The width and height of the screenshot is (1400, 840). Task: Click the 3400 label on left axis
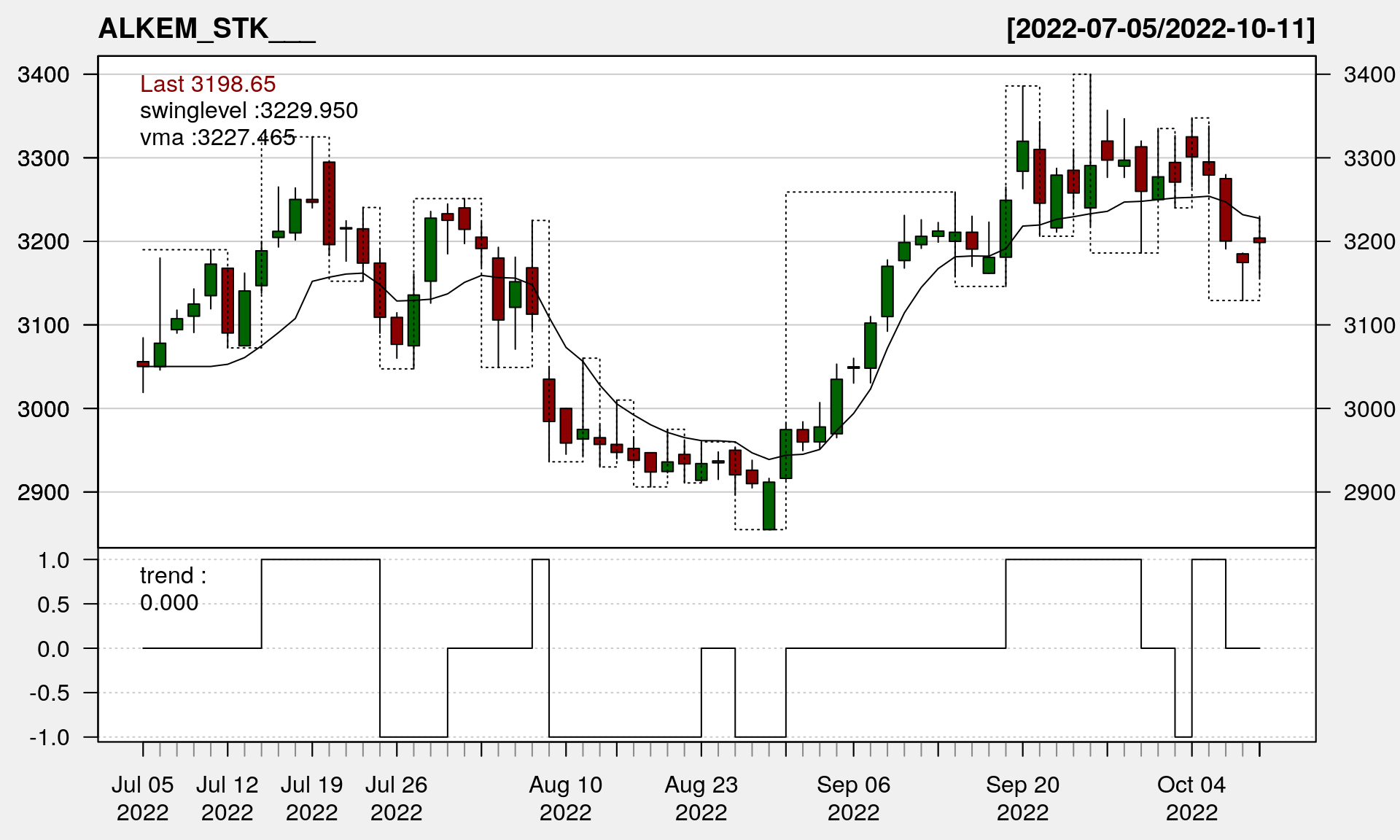point(43,74)
